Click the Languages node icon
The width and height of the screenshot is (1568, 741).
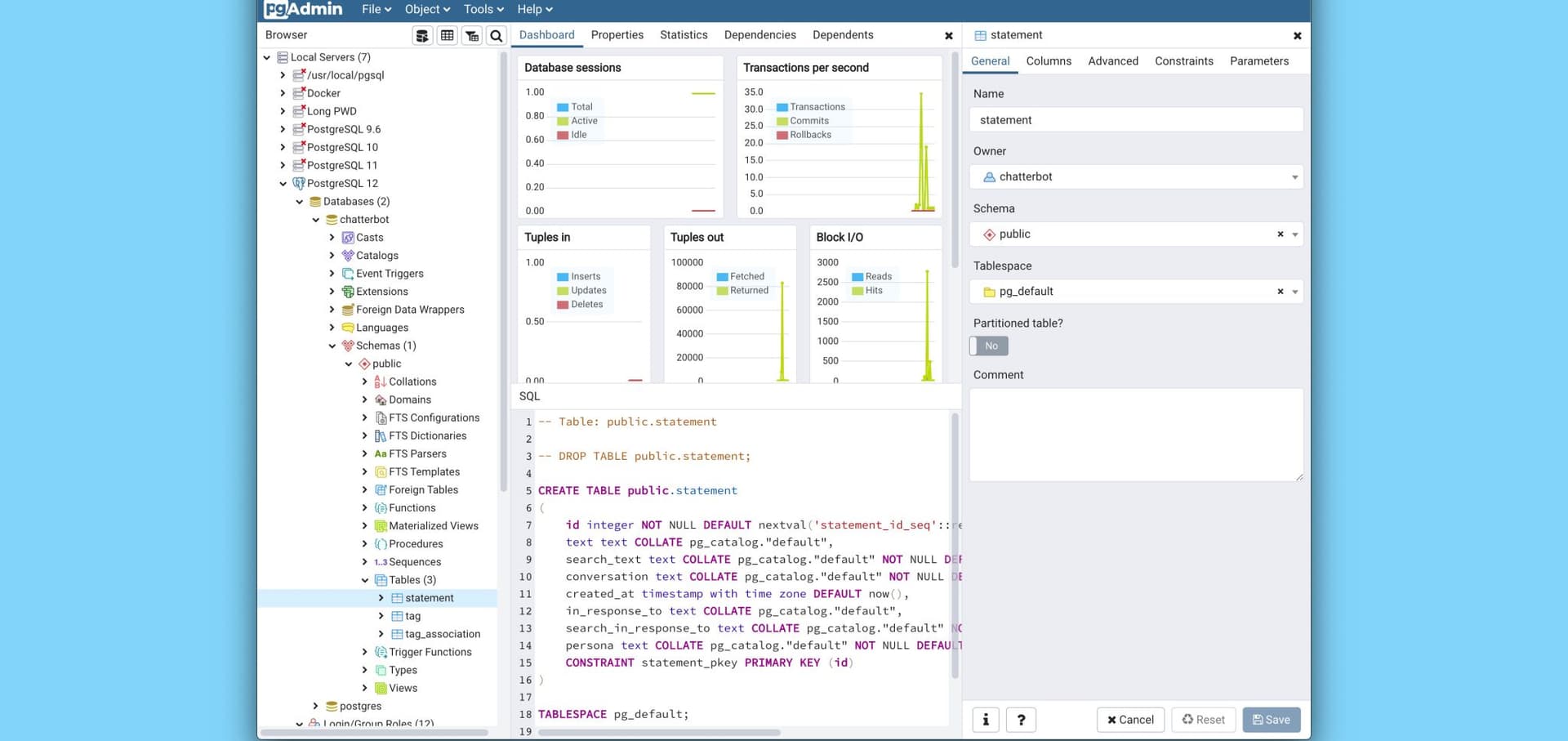coord(348,328)
